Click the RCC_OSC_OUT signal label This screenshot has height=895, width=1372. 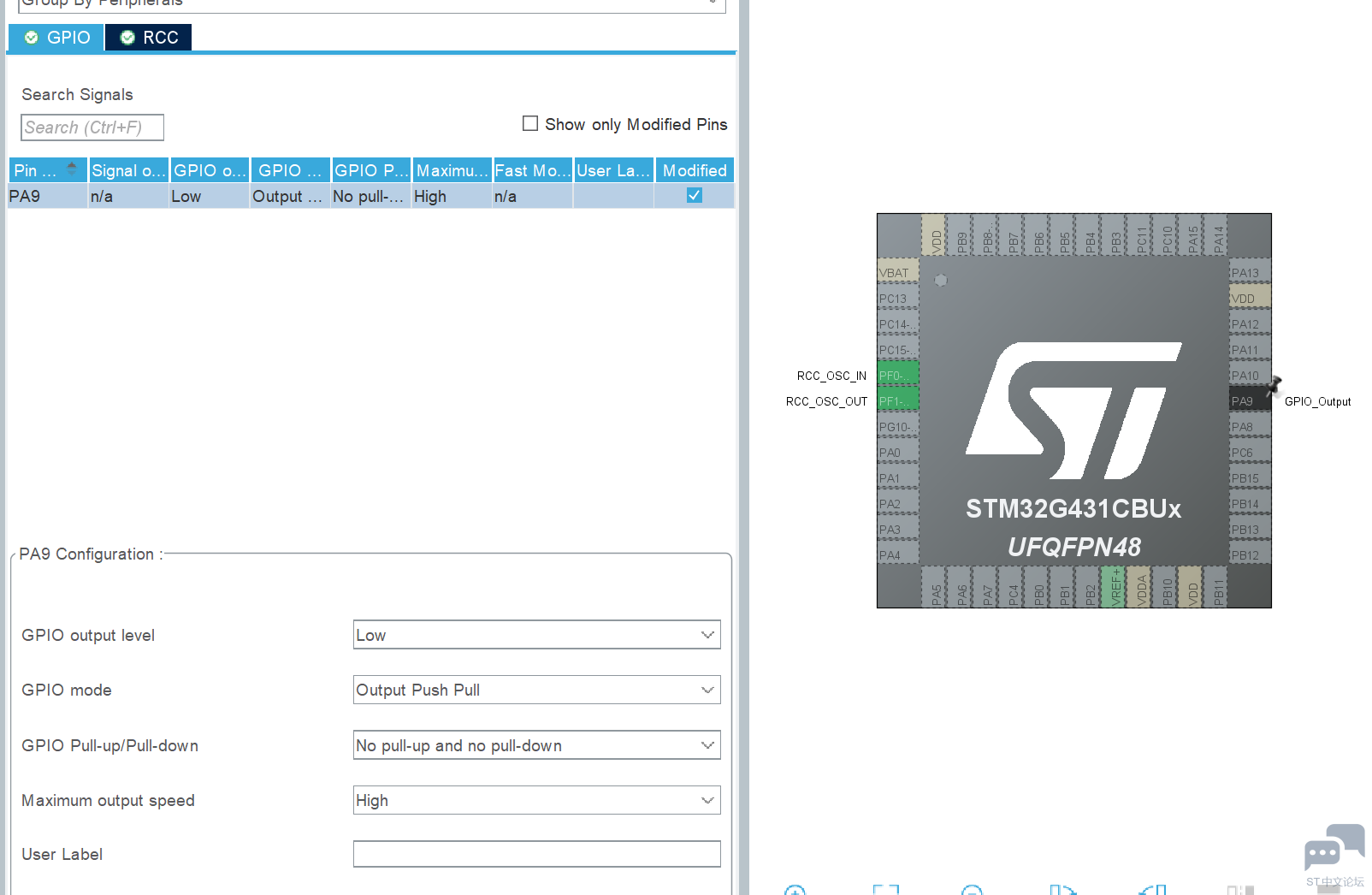[826, 401]
